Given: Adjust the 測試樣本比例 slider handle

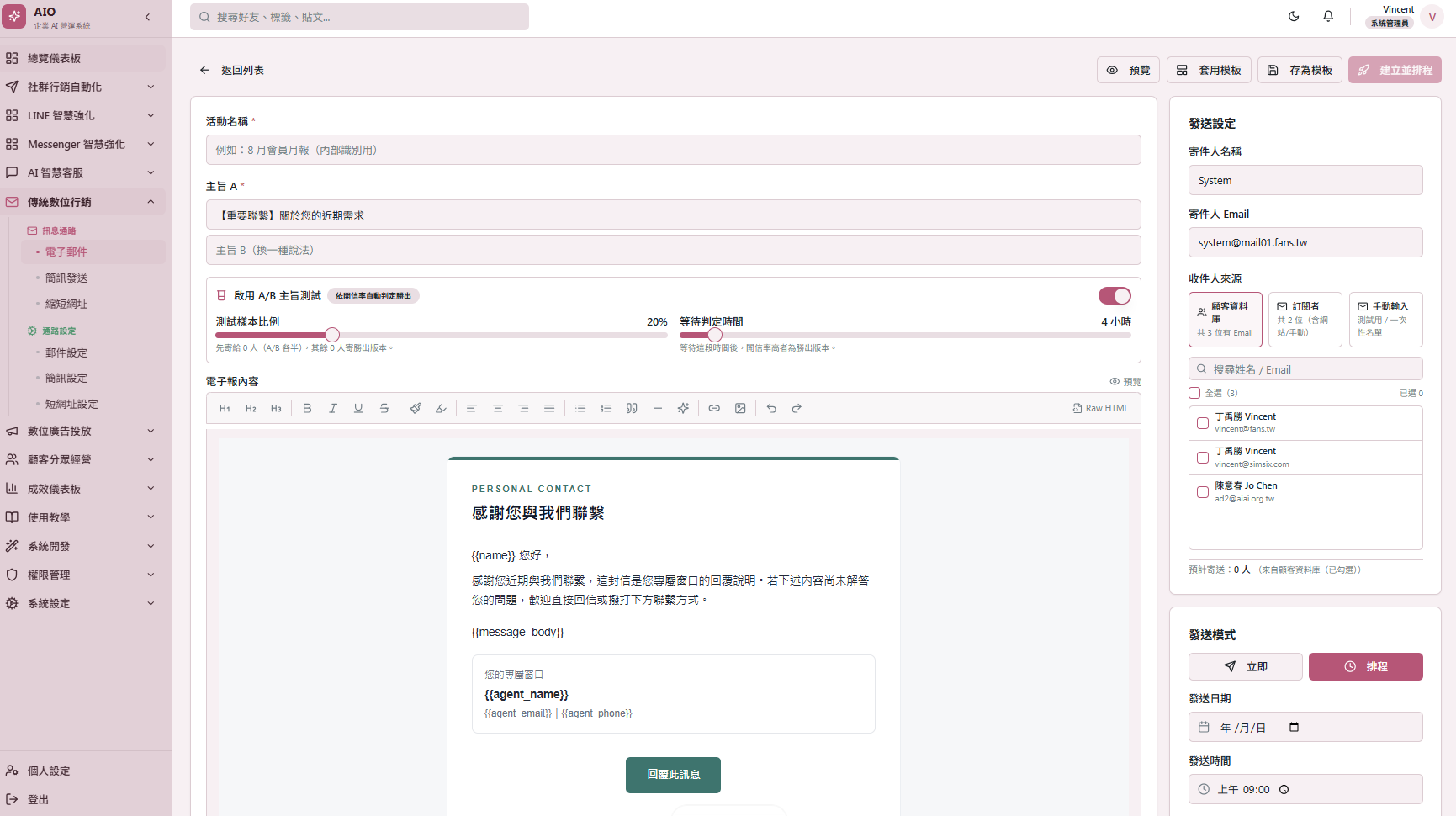Looking at the screenshot, I should coord(332,335).
